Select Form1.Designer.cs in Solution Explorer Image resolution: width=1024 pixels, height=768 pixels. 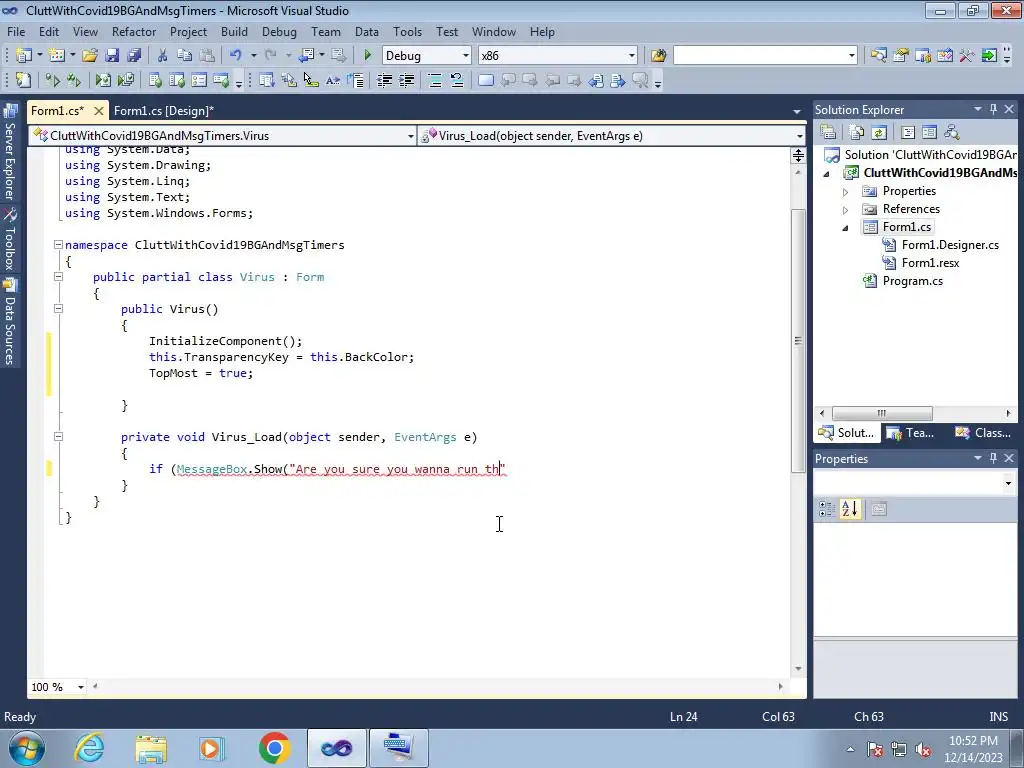pyautogui.click(x=950, y=245)
